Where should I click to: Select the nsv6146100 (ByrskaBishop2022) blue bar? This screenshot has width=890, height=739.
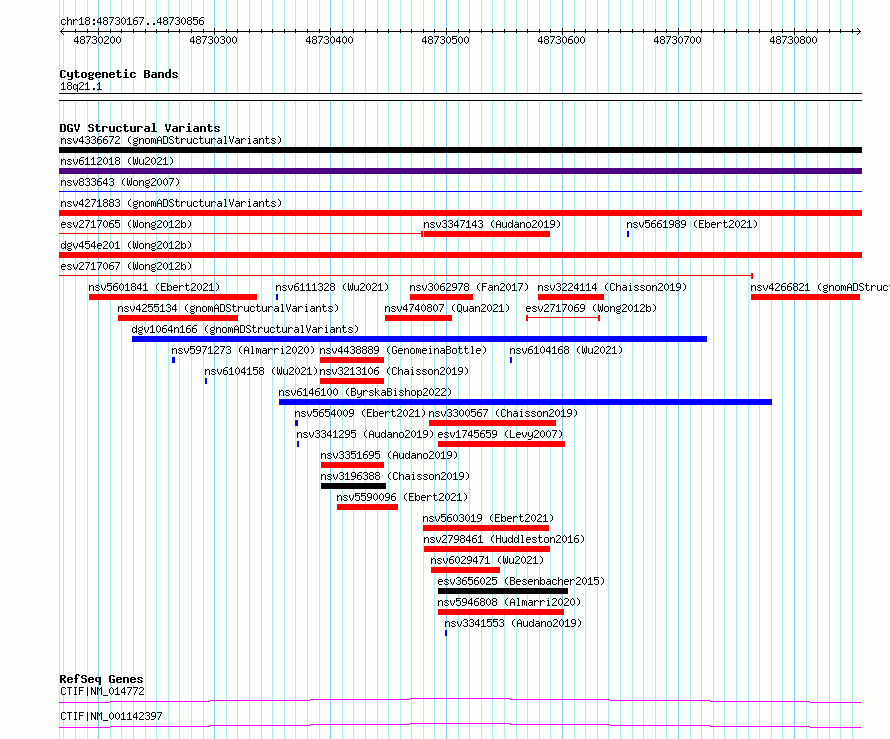525,402
